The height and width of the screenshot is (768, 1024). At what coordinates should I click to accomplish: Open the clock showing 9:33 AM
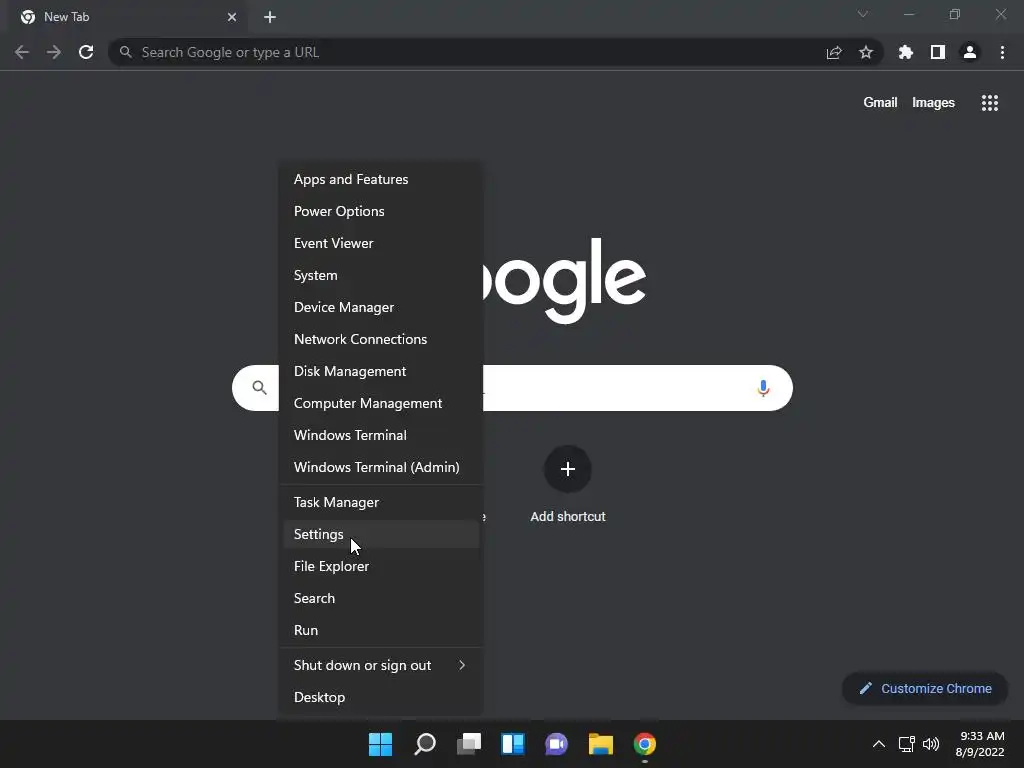[980, 744]
